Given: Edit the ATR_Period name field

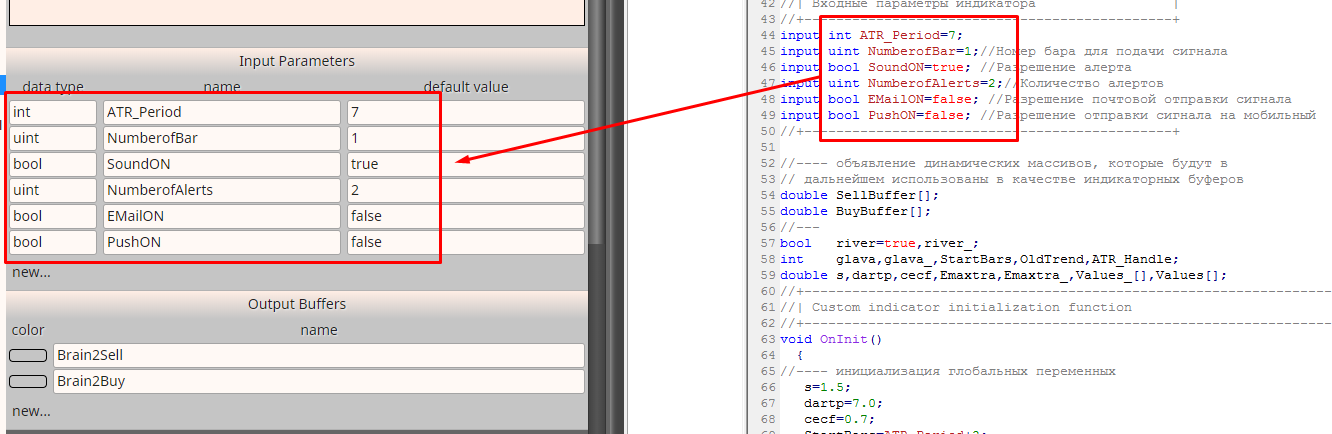Looking at the screenshot, I should pyautogui.click(x=222, y=112).
